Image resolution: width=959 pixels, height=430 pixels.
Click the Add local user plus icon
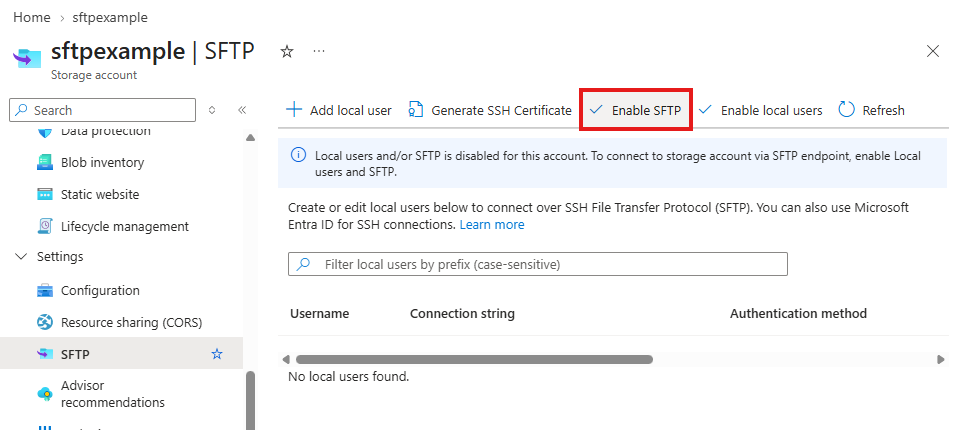point(294,110)
